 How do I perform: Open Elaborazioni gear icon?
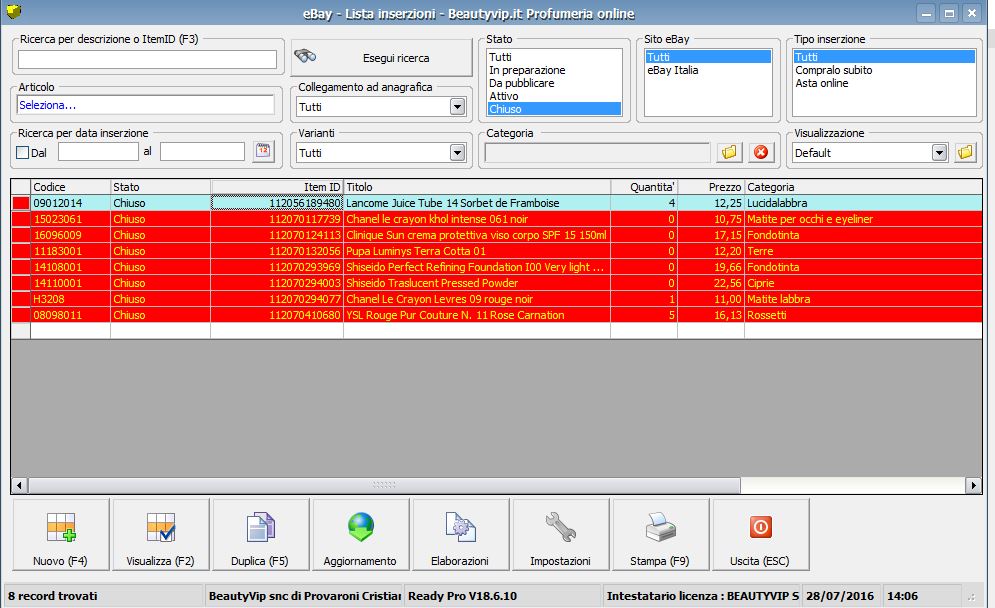(460, 536)
